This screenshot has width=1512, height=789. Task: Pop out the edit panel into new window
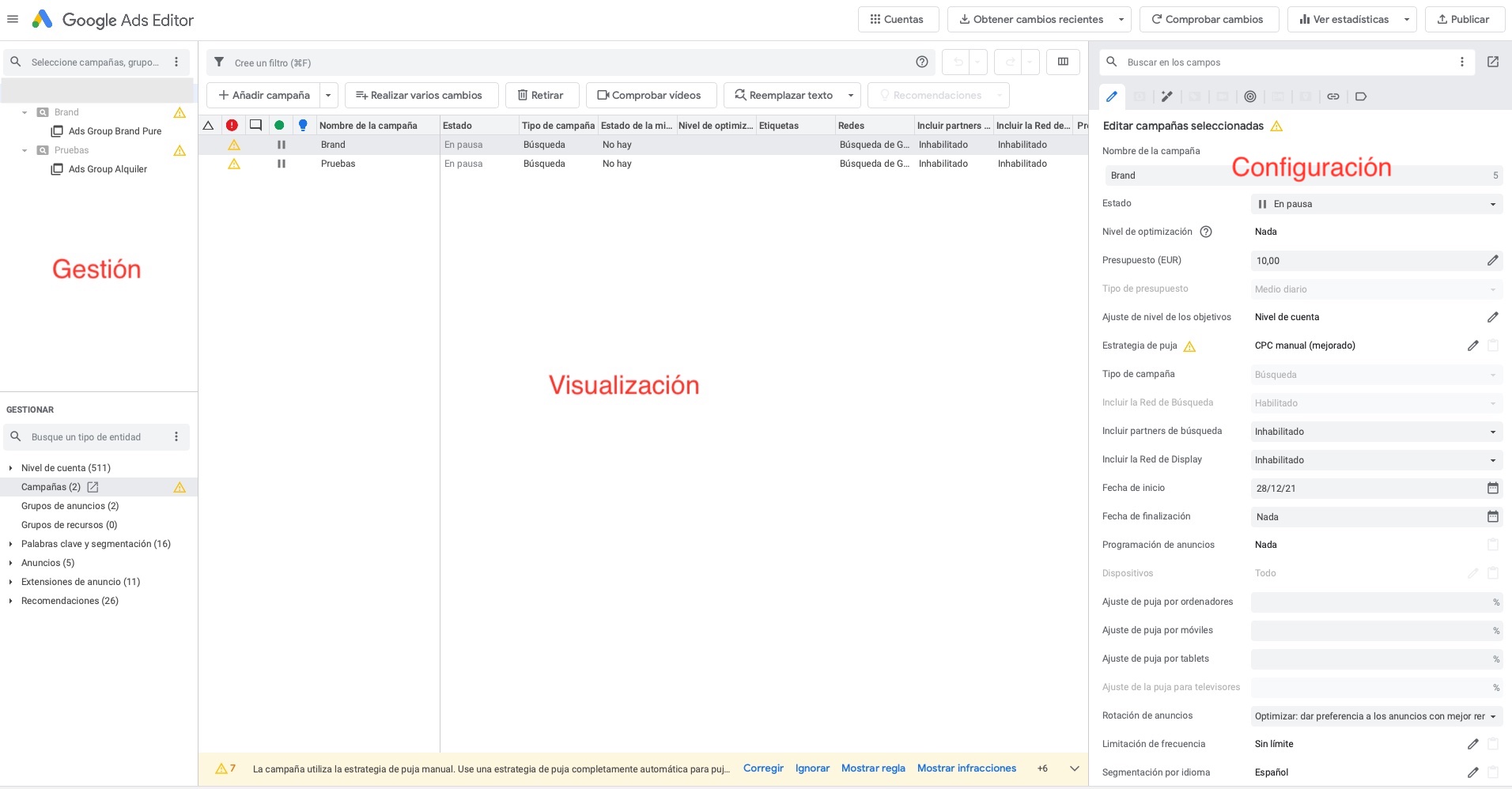pyautogui.click(x=1492, y=62)
